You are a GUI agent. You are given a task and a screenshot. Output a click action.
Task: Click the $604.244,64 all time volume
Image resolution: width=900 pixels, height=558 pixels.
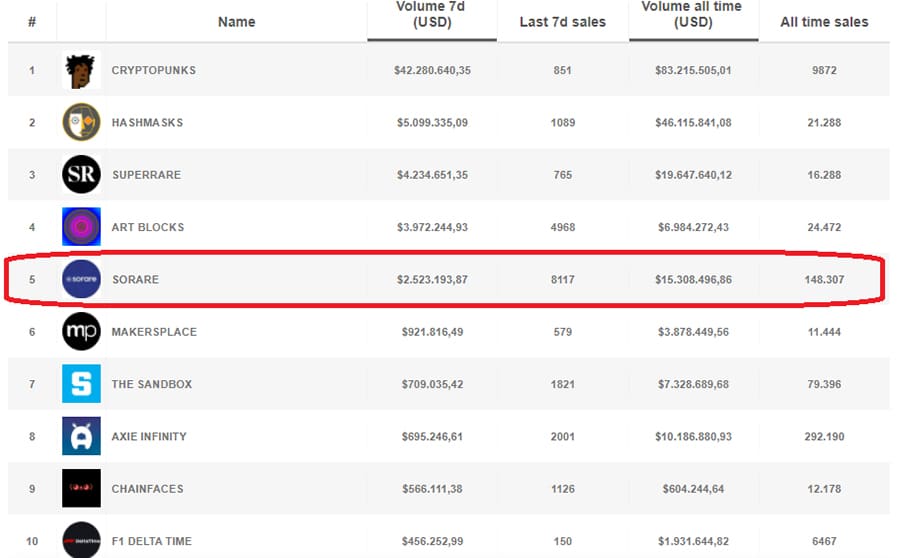point(693,488)
